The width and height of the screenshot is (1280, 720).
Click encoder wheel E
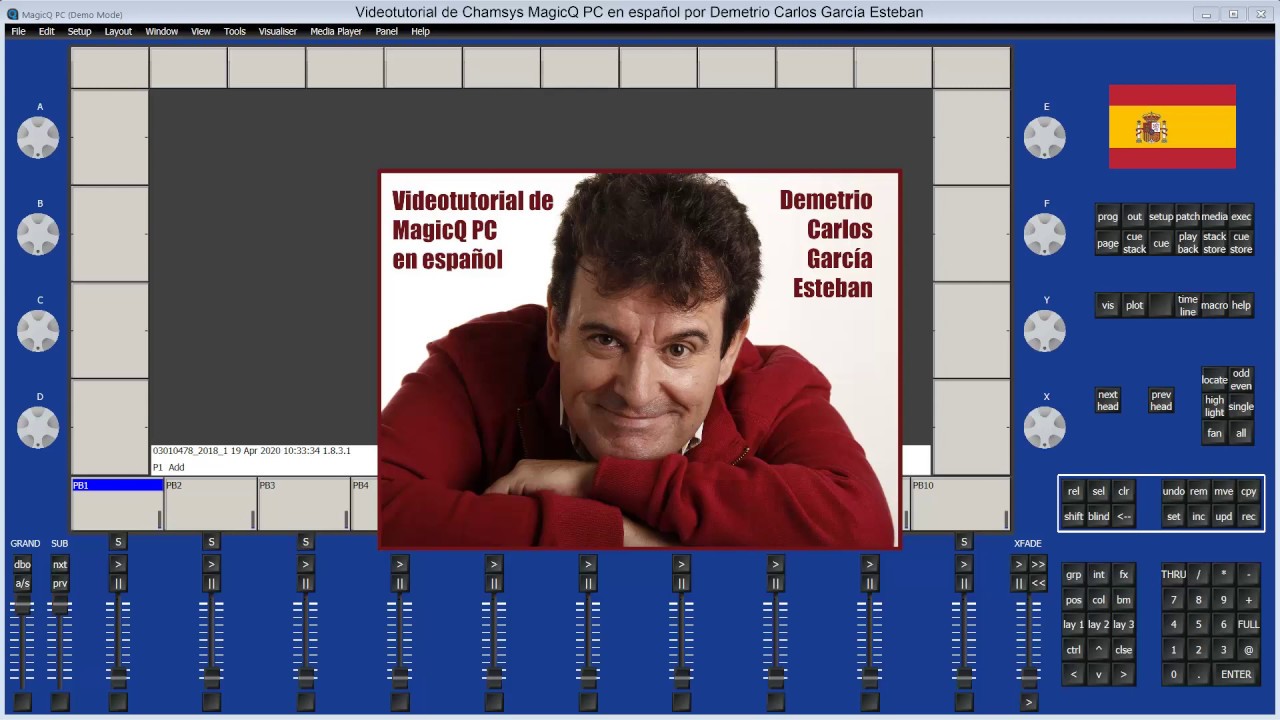1045,138
